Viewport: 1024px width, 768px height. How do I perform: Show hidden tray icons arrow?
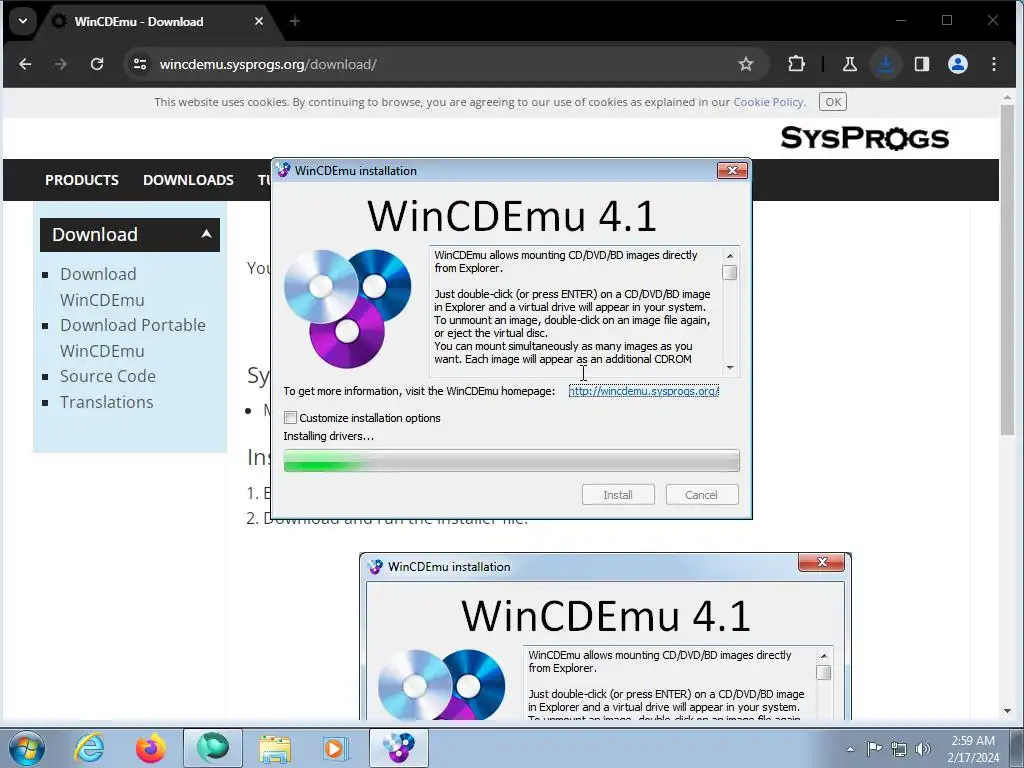click(850, 749)
